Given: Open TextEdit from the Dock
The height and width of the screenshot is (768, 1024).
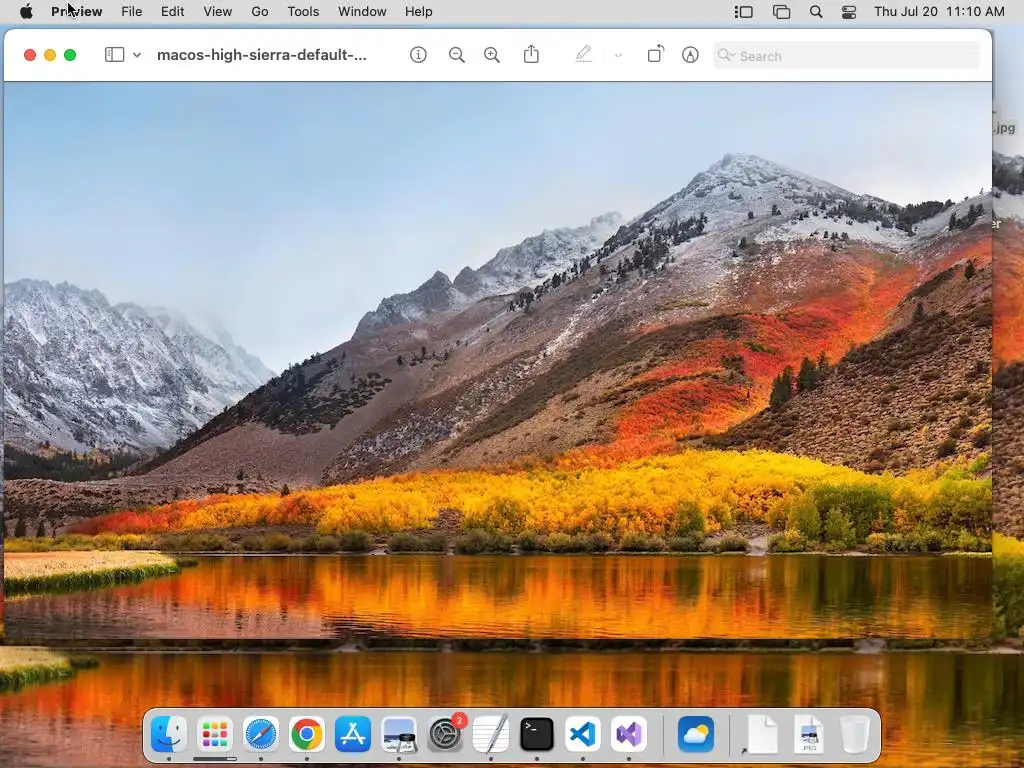Looking at the screenshot, I should pyautogui.click(x=490, y=734).
